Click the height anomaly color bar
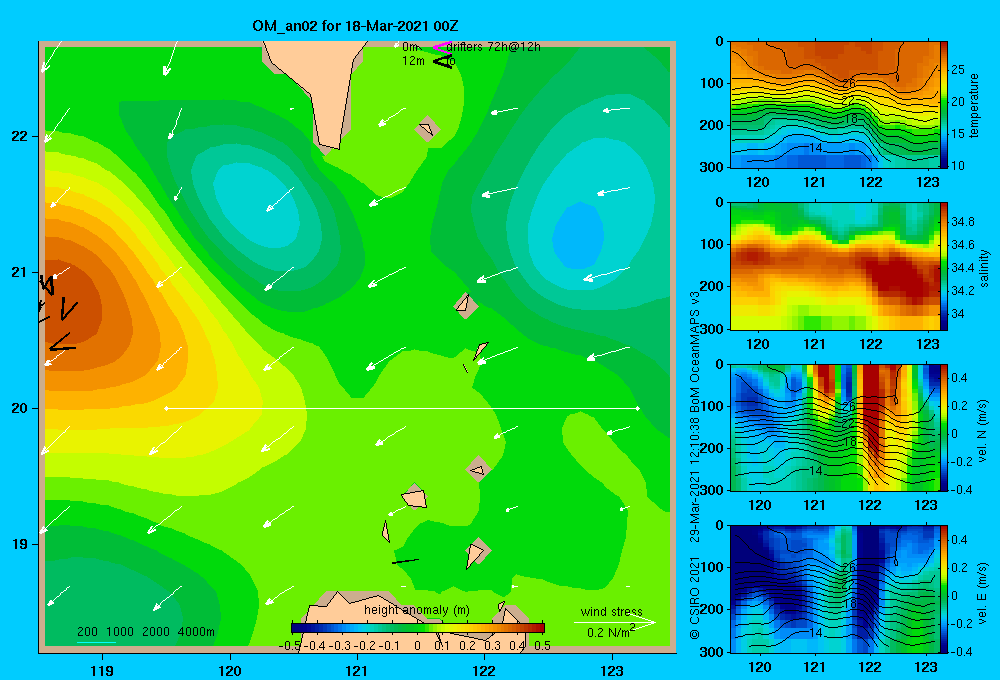The width and height of the screenshot is (1000, 680). (x=418, y=628)
